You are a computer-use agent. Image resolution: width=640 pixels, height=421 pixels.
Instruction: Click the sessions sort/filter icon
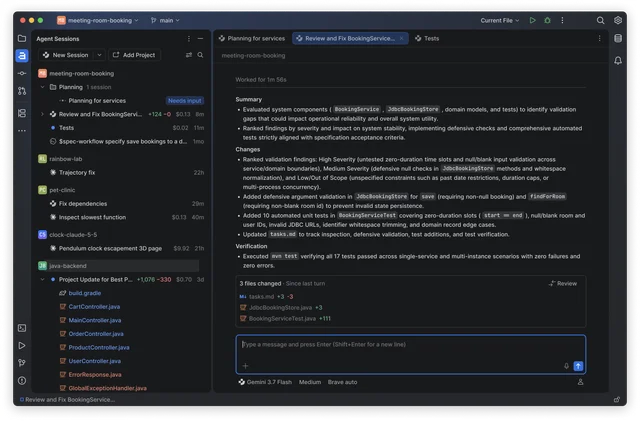[x=189, y=55]
